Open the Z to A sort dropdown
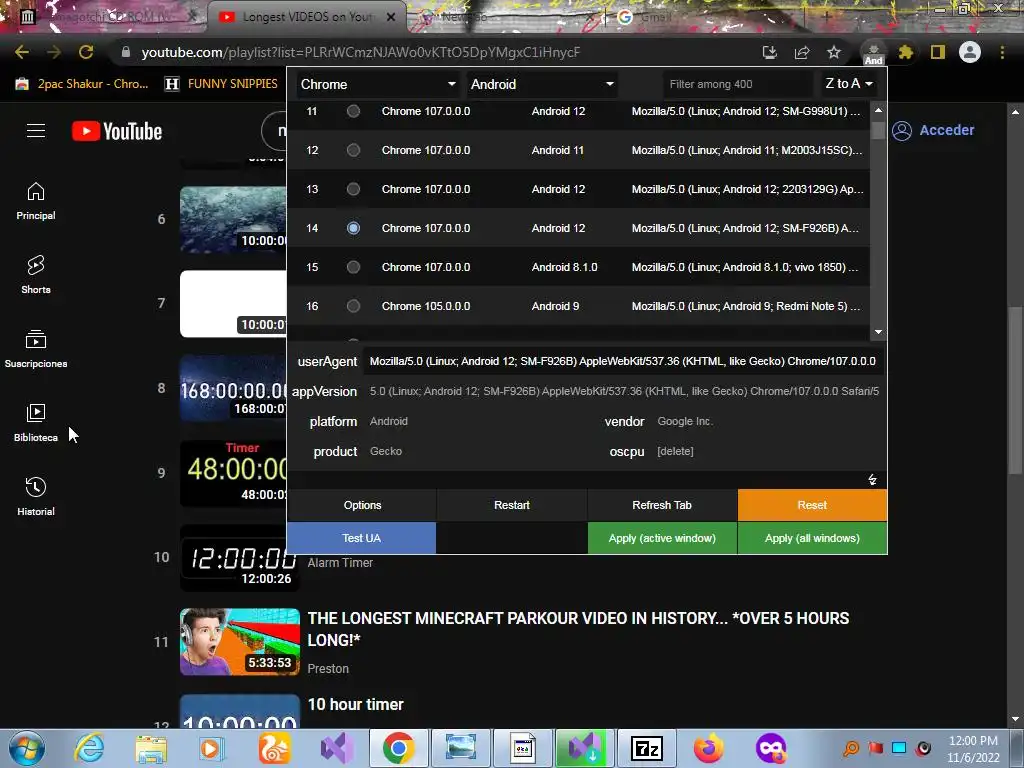Image resolution: width=1024 pixels, height=768 pixels. coord(848,84)
